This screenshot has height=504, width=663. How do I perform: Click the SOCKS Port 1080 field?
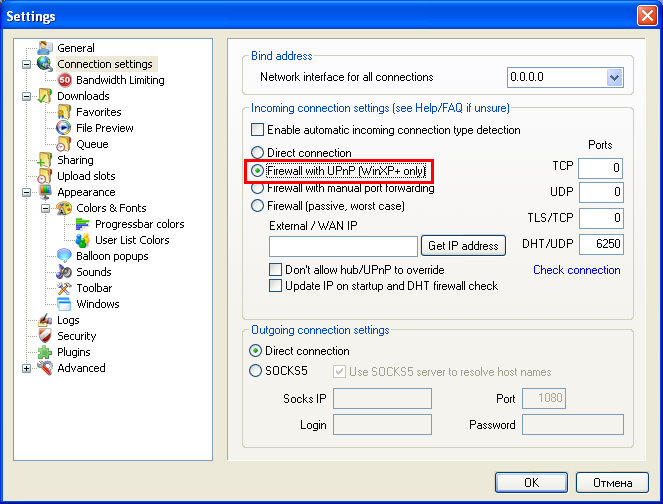point(544,398)
